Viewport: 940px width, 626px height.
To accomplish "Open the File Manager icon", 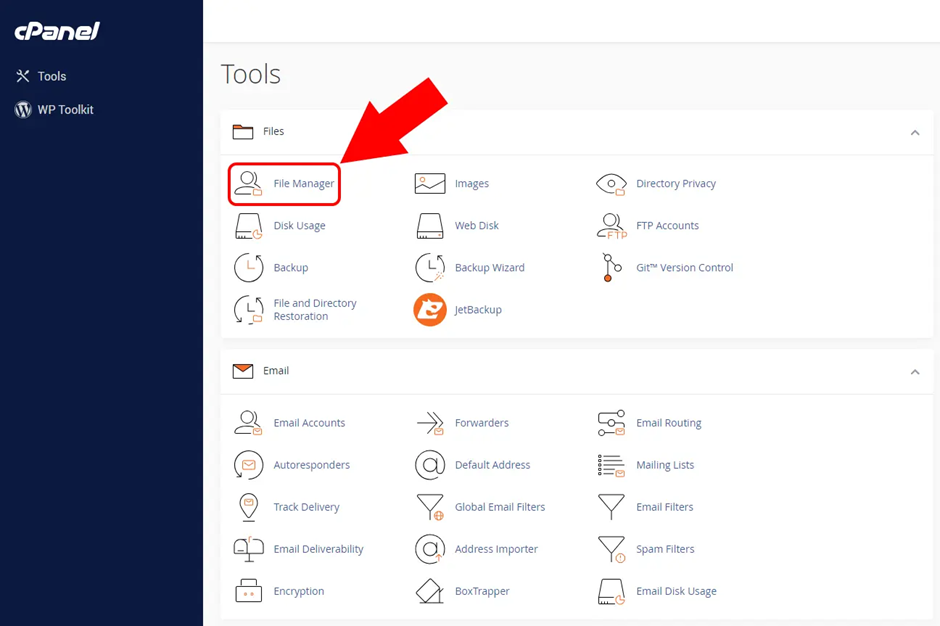I will click(x=248, y=183).
